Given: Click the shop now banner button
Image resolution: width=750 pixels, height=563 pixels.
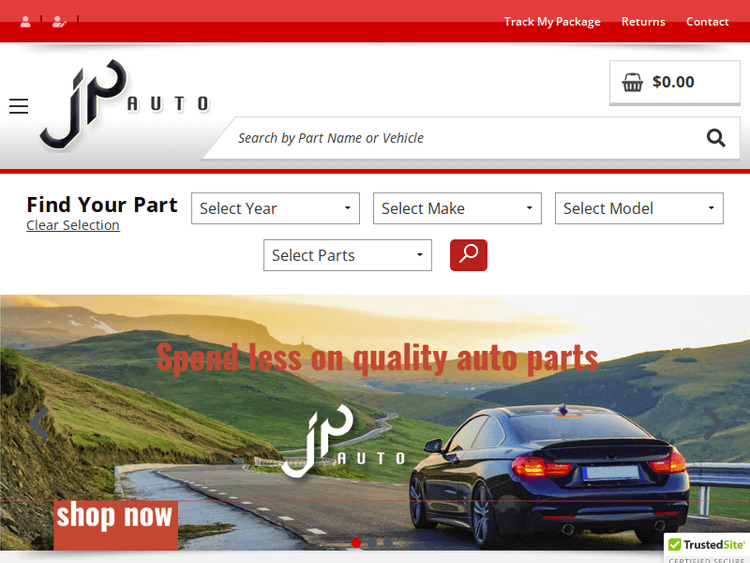Looking at the screenshot, I should [116, 525].
